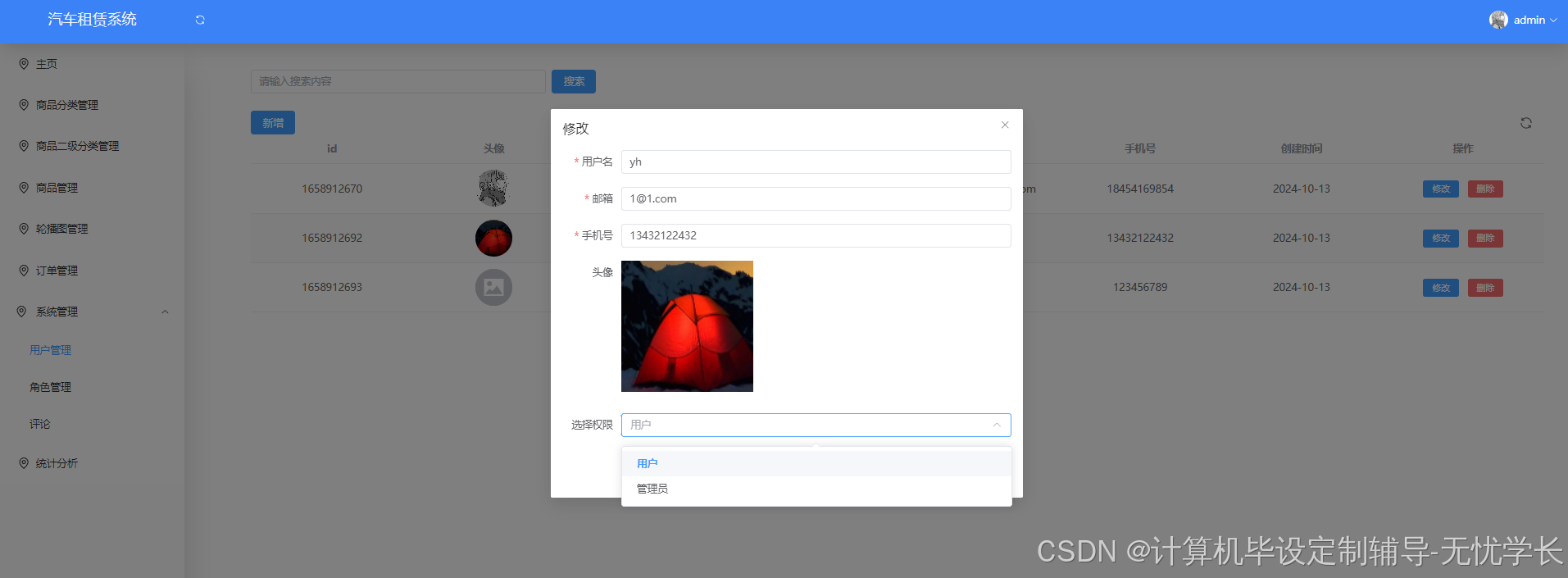The width and height of the screenshot is (1568, 578).
Task: Click the icon beside 系统管理
Action: [x=22, y=311]
